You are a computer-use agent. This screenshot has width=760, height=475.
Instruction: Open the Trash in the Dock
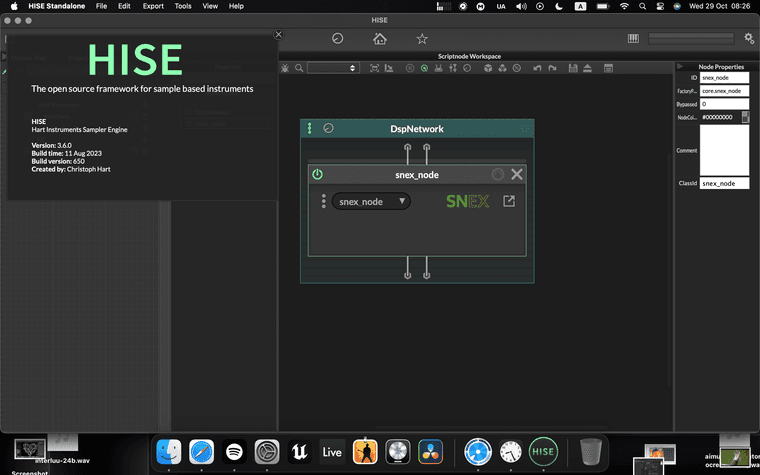pyautogui.click(x=590, y=451)
